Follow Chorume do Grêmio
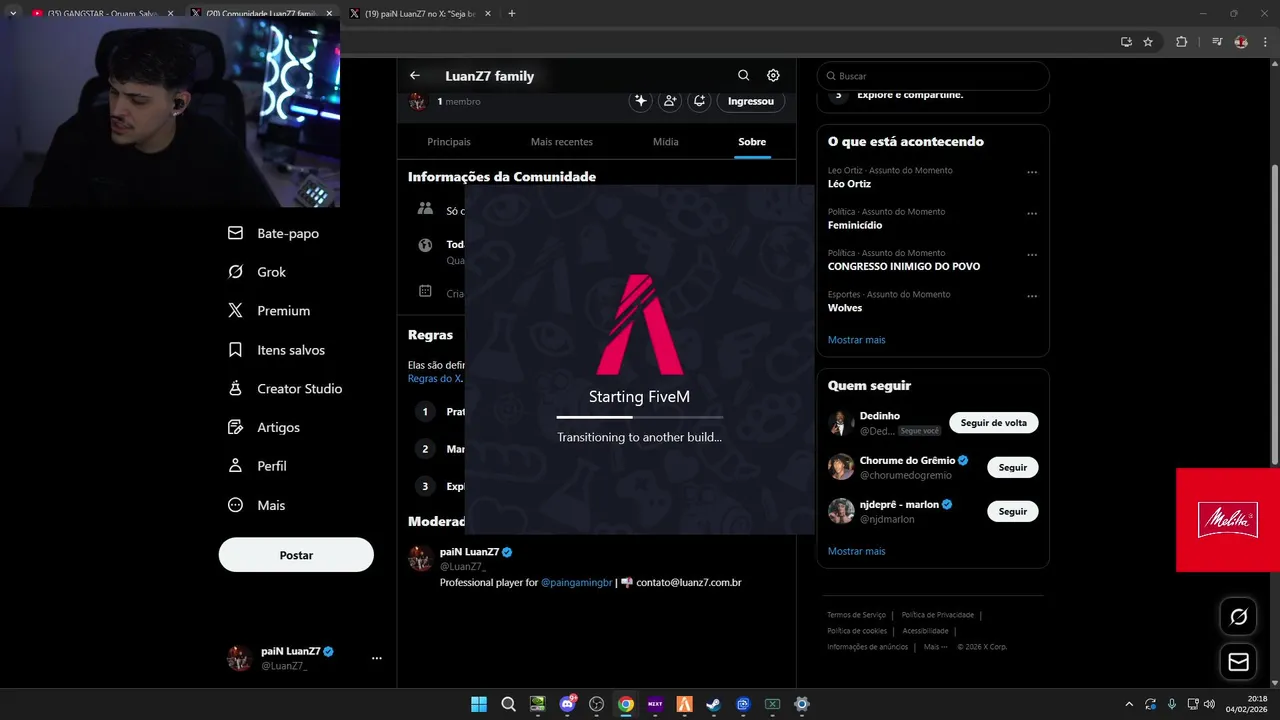The image size is (1280, 720). coord(1013,467)
